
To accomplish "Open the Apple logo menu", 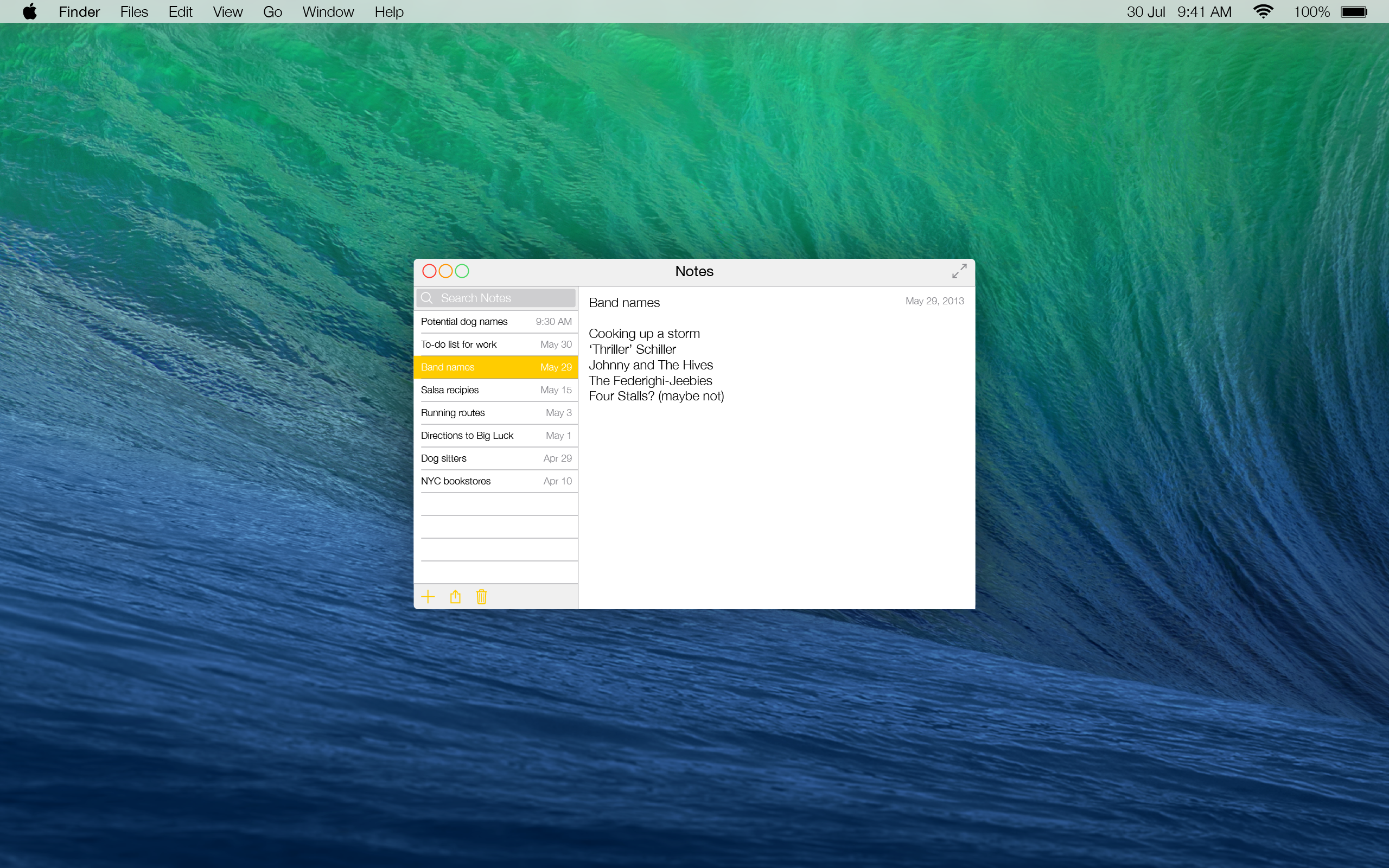I will click(x=30, y=11).
